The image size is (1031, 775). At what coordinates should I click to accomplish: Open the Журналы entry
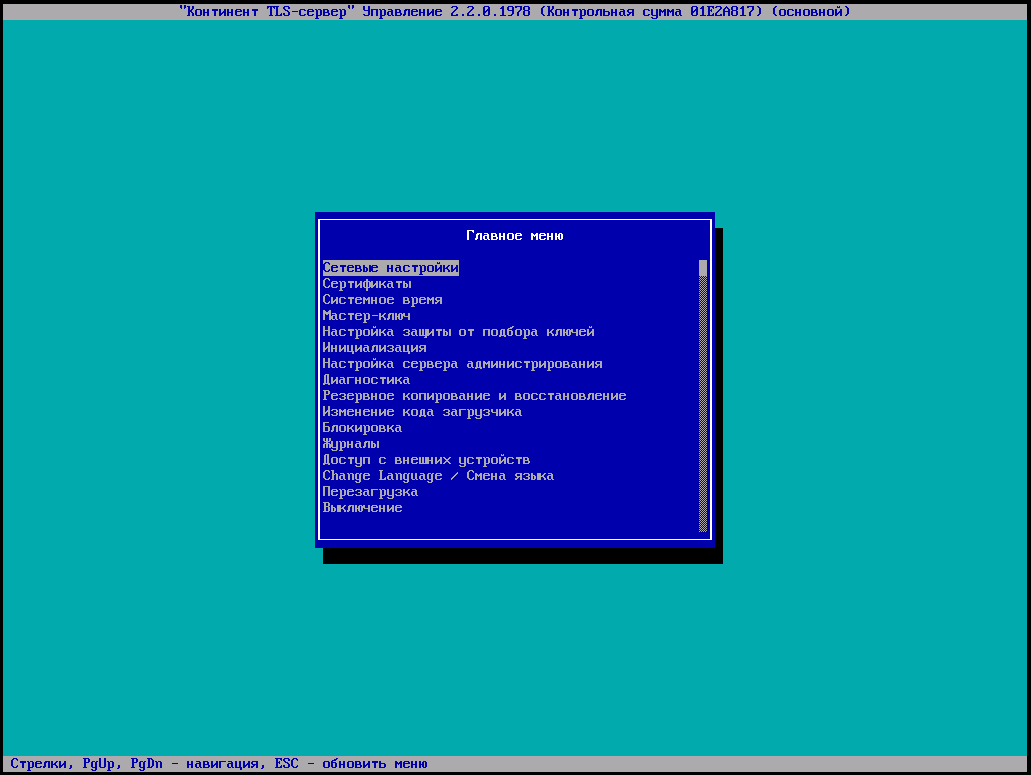click(351, 444)
